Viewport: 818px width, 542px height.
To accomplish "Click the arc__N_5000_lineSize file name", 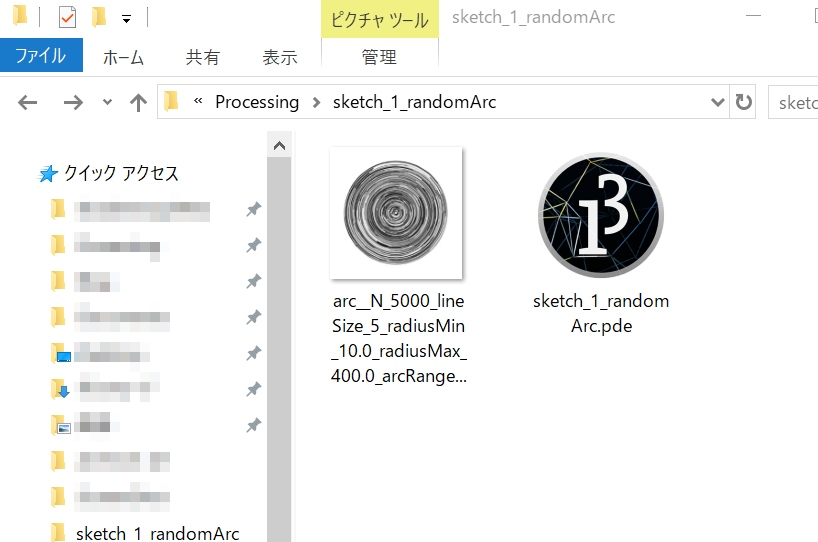I will click(x=399, y=339).
